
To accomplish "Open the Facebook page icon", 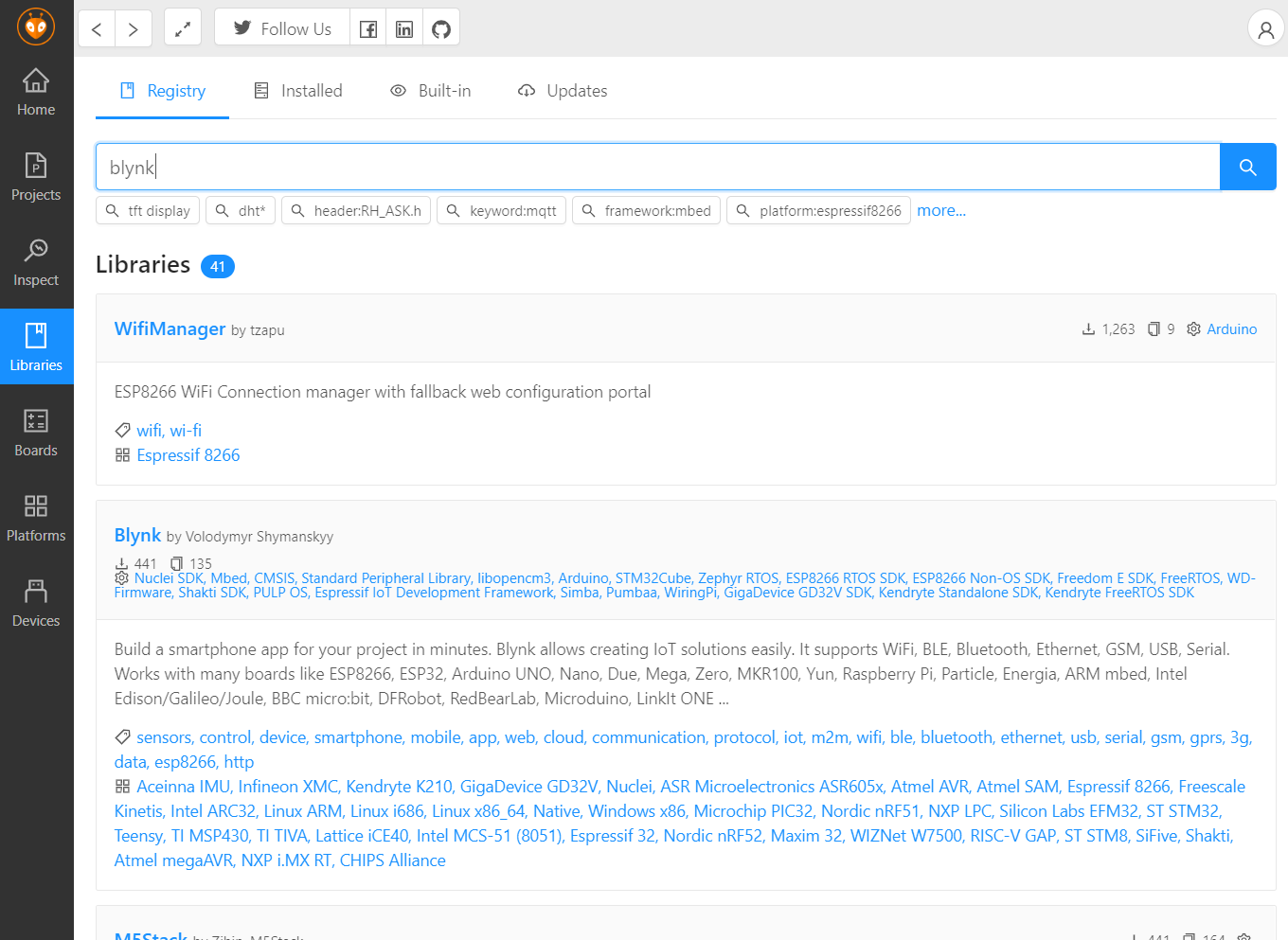I will (368, 28).
